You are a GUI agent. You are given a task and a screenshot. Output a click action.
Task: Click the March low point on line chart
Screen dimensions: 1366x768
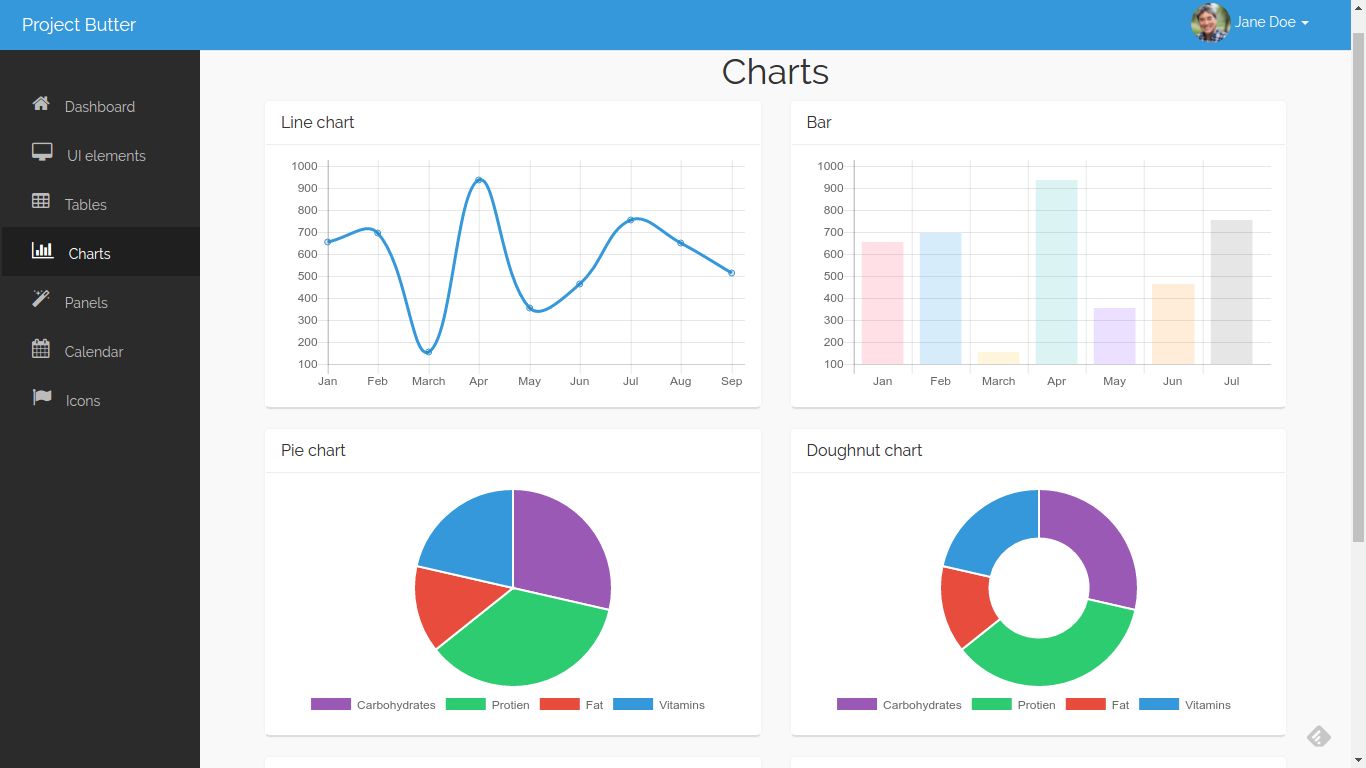(x=428, y=352)
